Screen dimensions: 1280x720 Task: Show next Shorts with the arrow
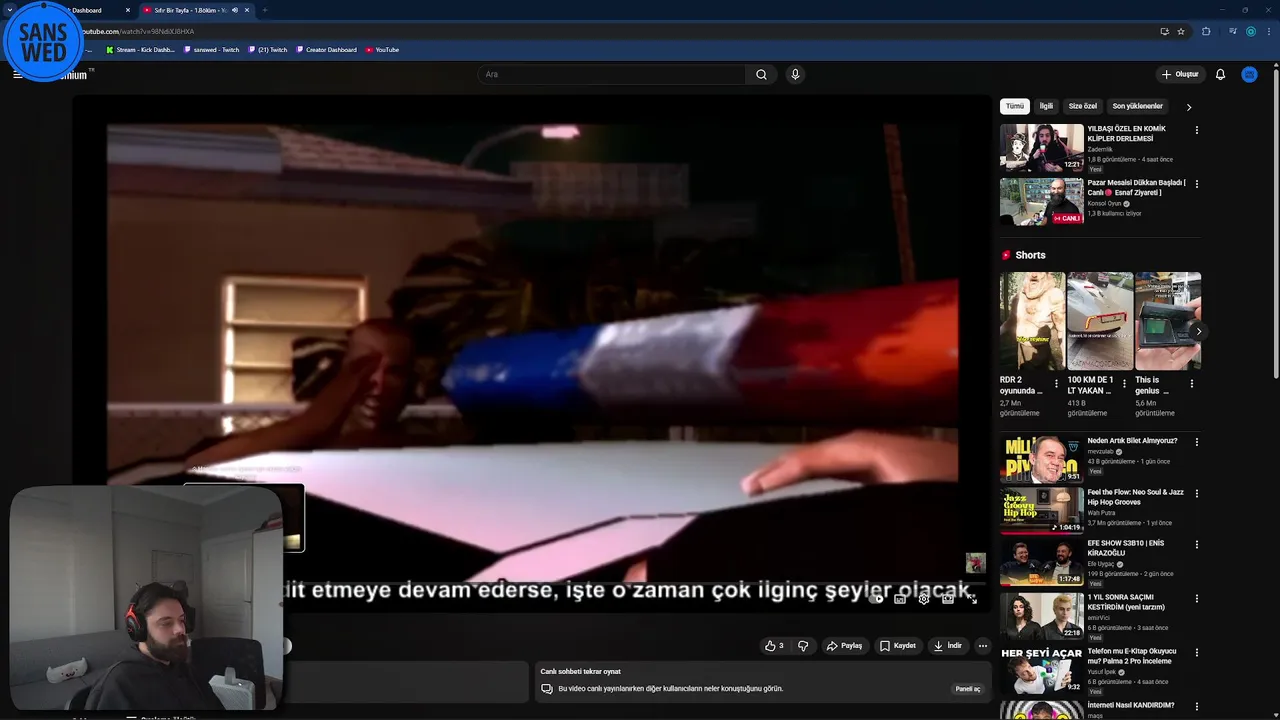click(x=1198, y=331)
